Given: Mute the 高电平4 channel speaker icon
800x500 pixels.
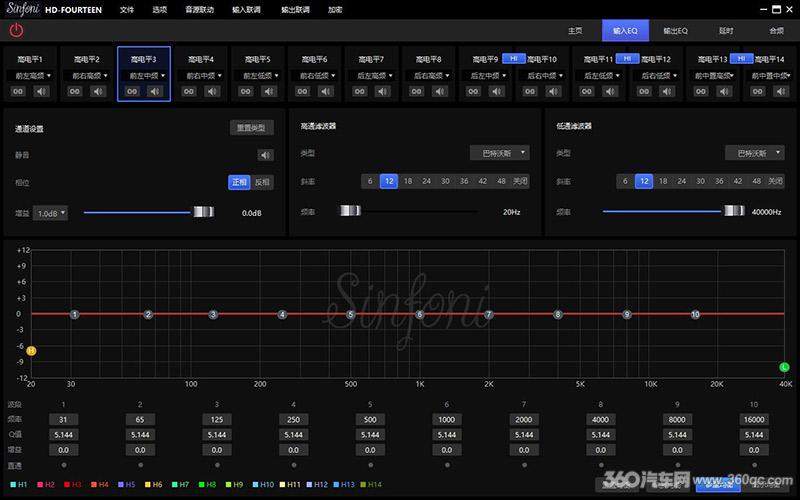Looking at the screenshot, I should coord(212,92).
